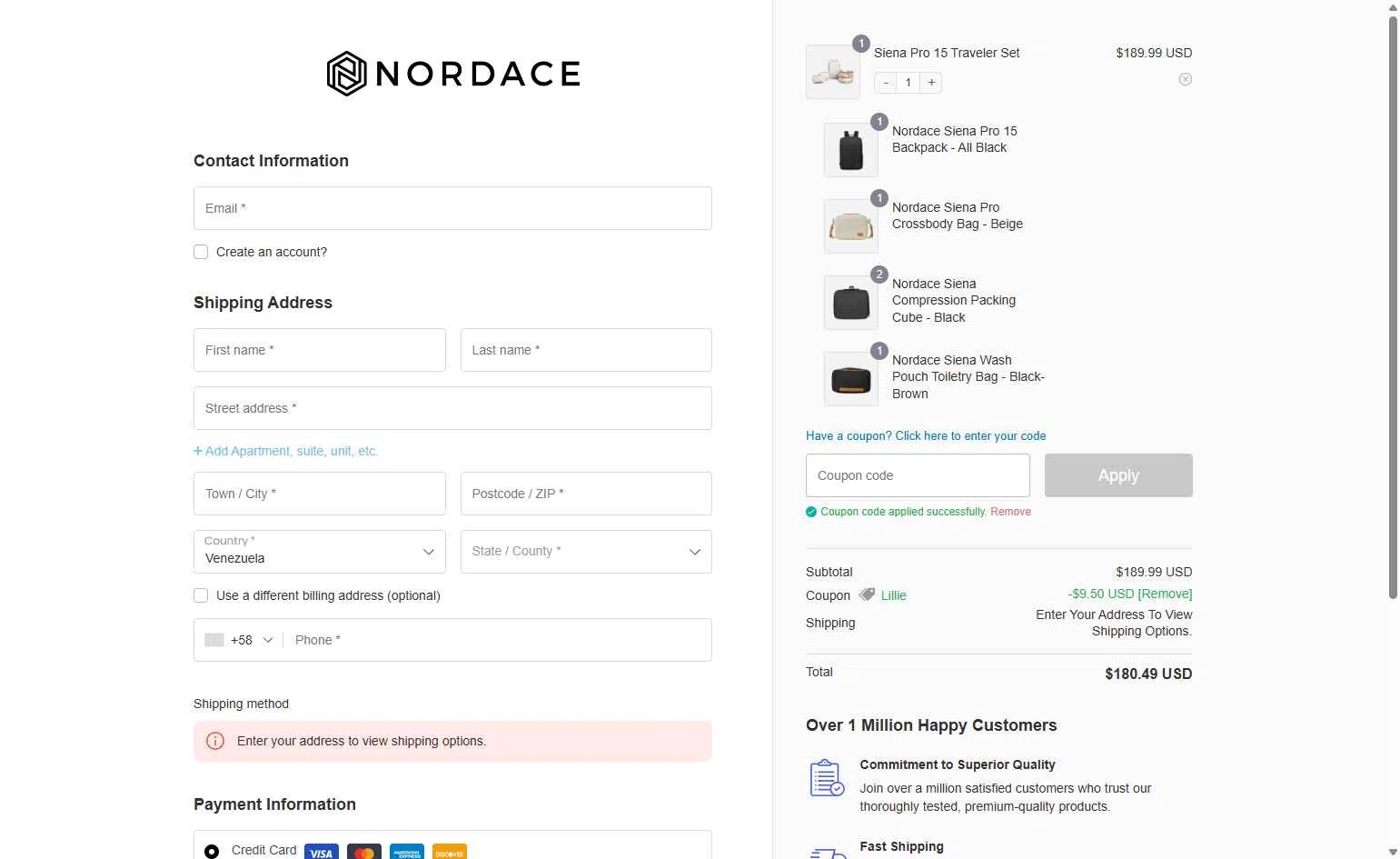Focus the Phone number field
The width and height of the screenshot is (1400, 859).
point(498,640)
